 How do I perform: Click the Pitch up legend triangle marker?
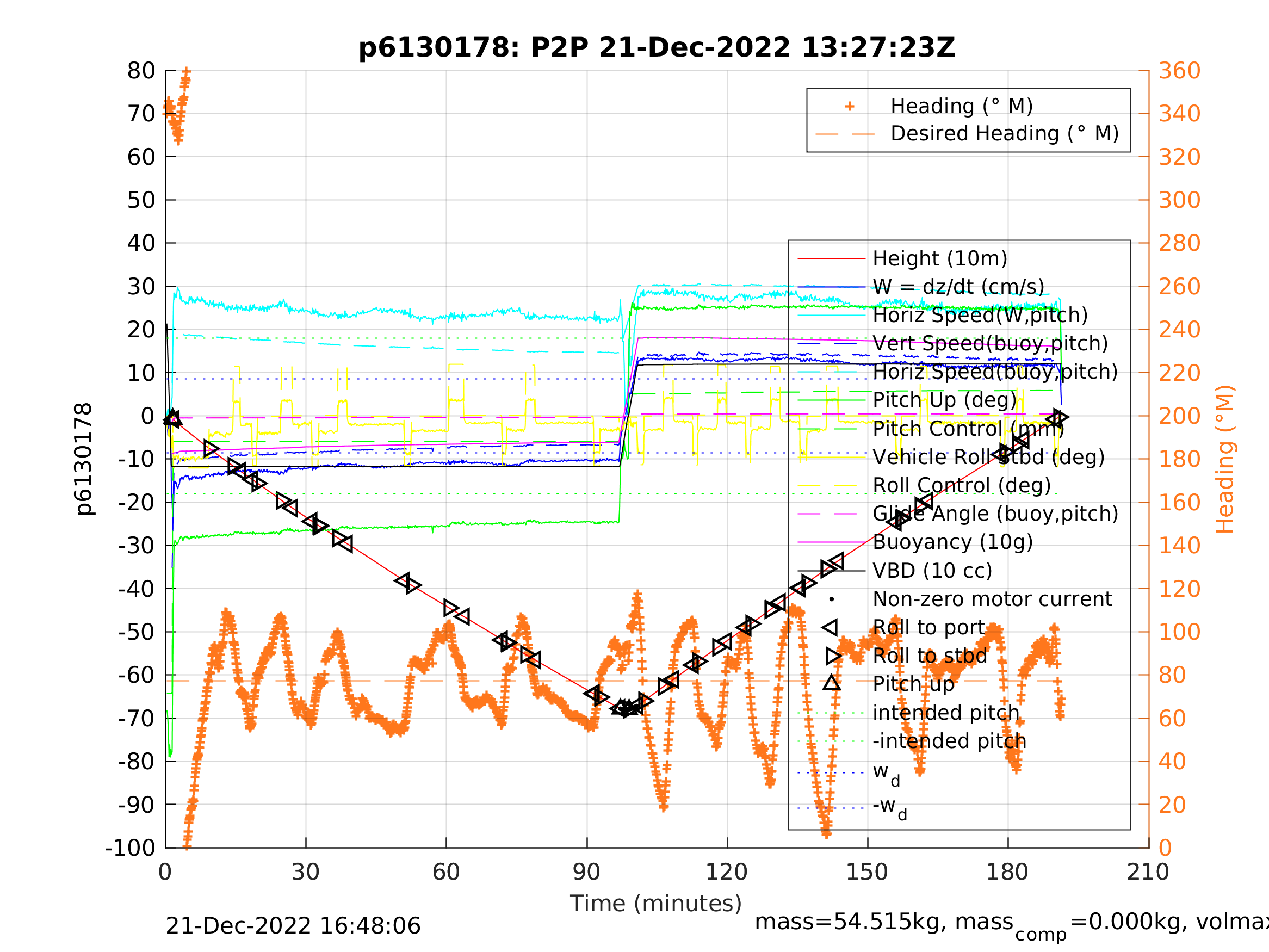[x=831, y=683]
